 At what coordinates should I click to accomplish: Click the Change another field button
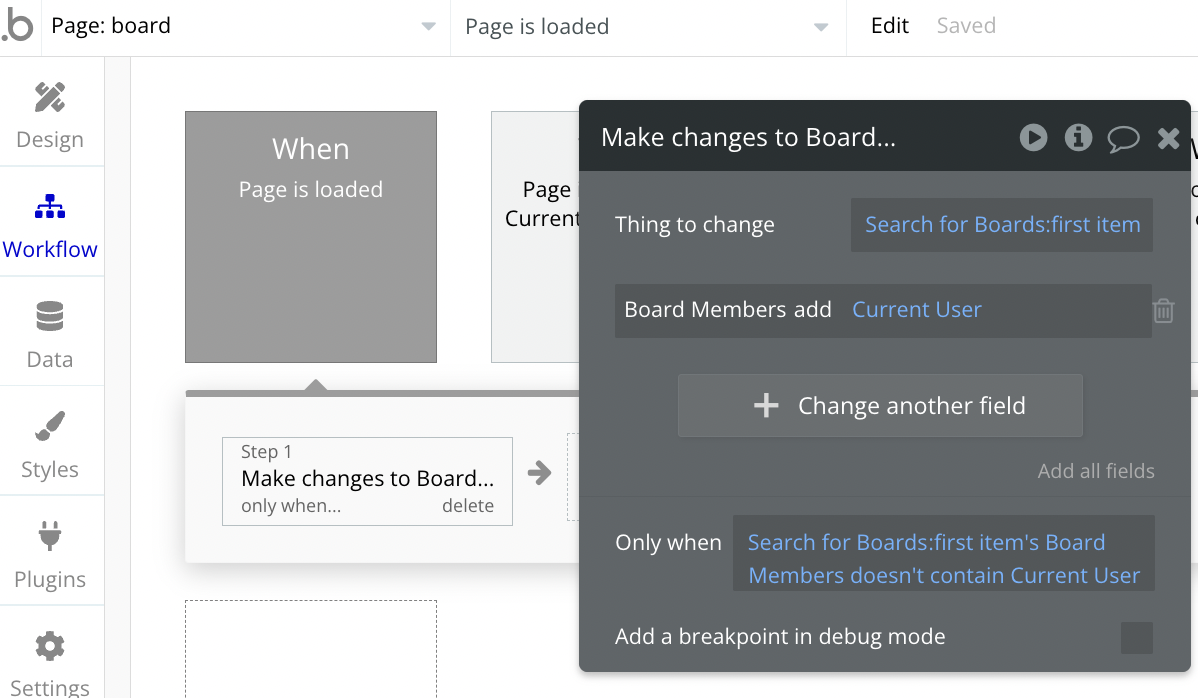tap(880, 406)
